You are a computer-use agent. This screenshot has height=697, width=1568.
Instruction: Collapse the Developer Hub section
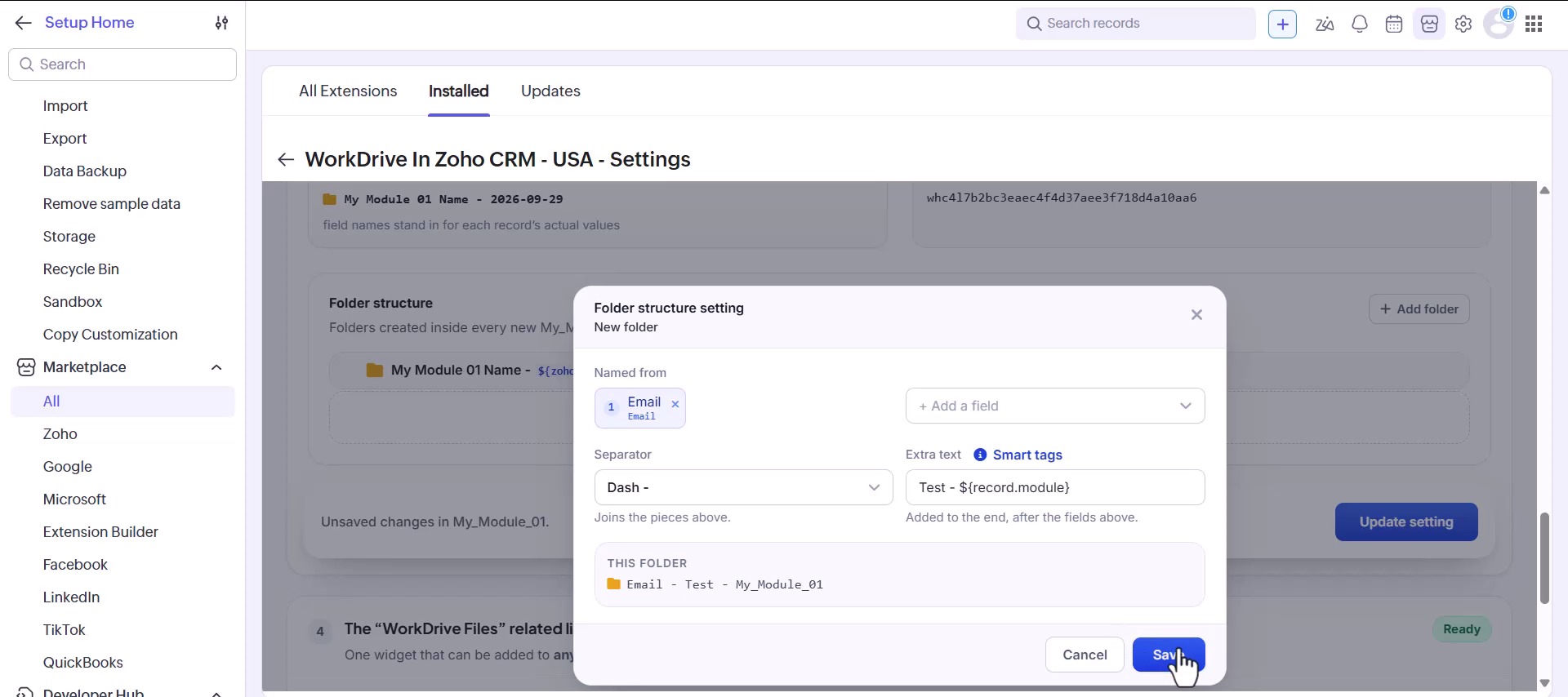pos(216,693)
